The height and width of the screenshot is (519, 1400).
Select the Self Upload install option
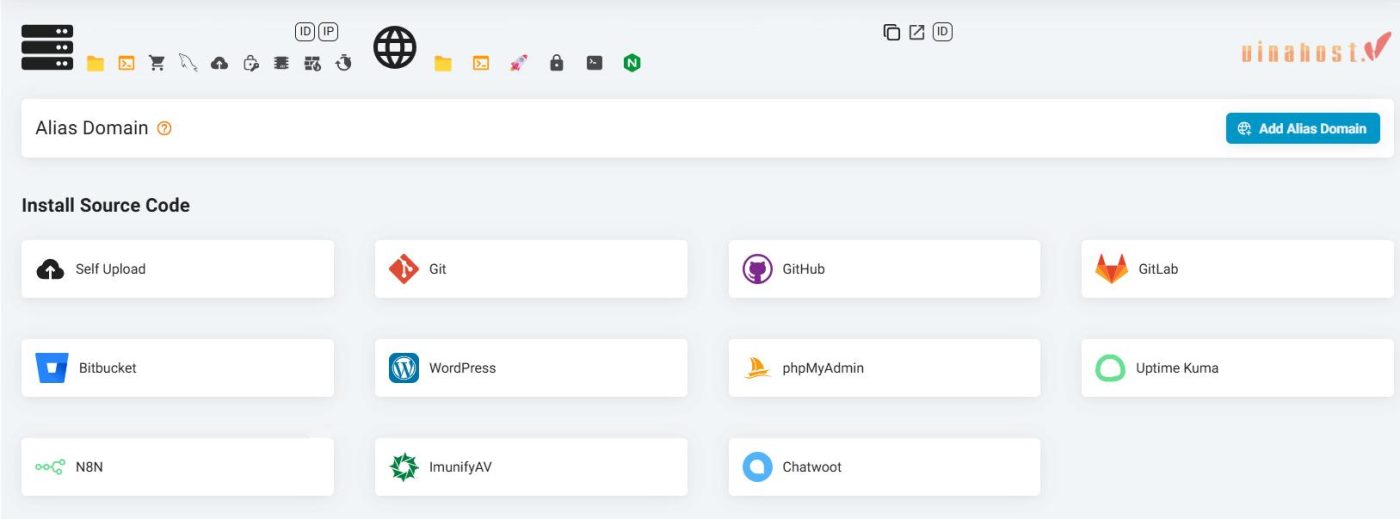point(178,269)
